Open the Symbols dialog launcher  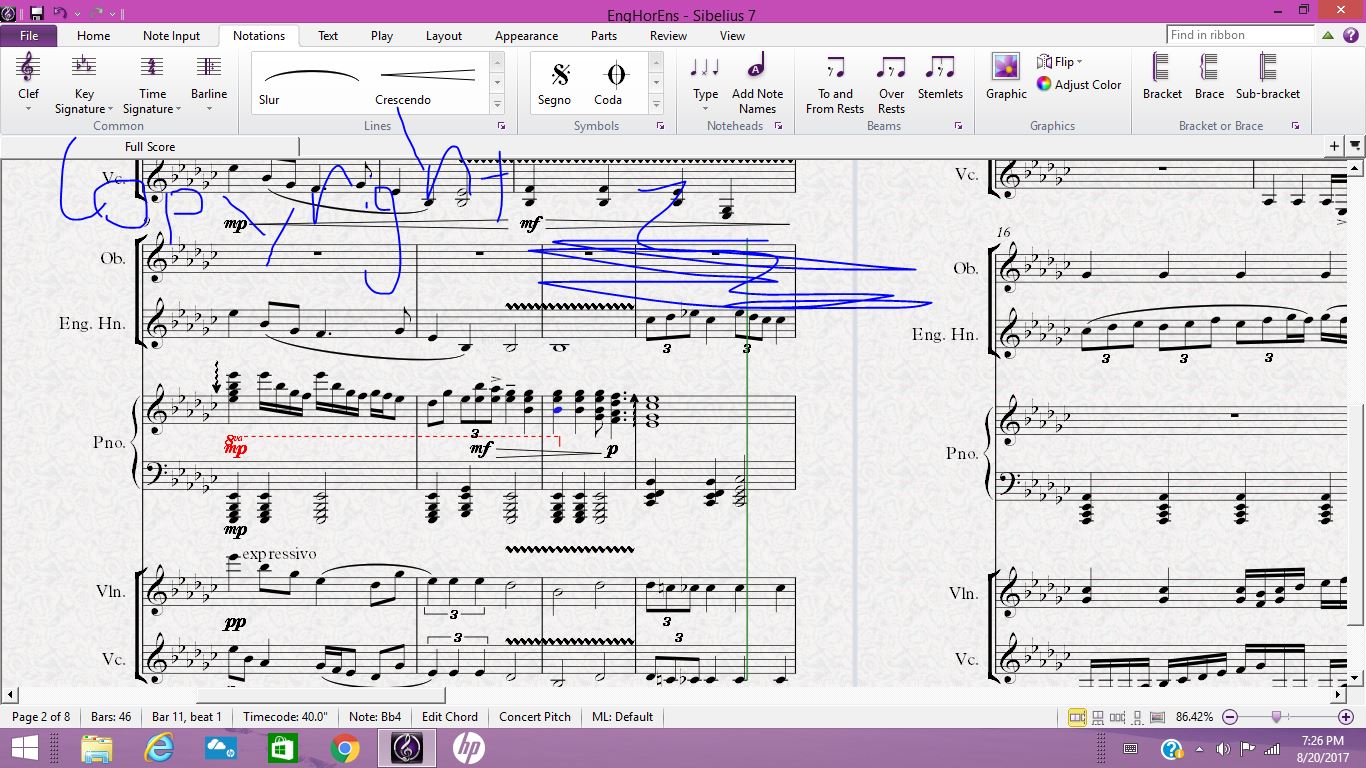pyautogui.click(x=661, y=126)
